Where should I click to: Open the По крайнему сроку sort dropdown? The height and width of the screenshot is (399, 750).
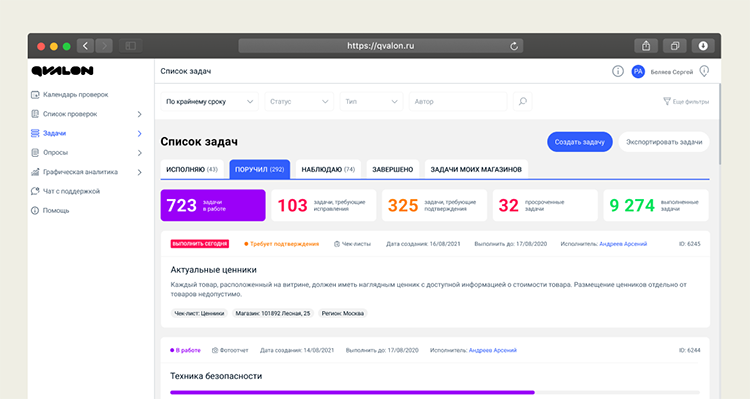pos(210,101)
